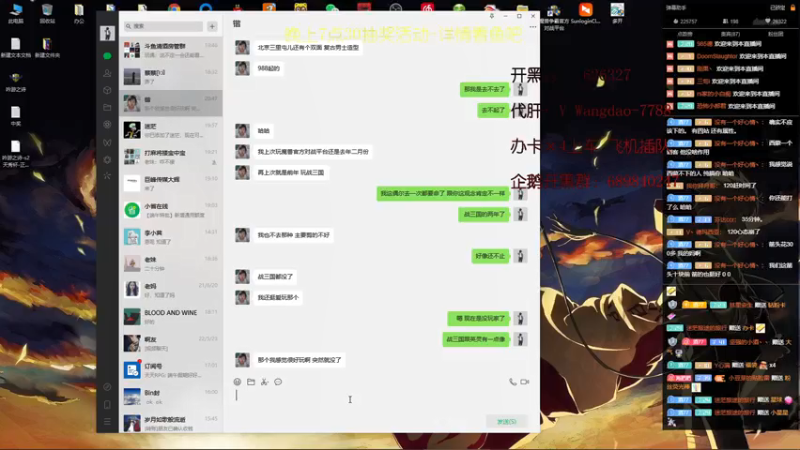Open chat with Bin射
The height and width of the screenshot is (450, 800).
(x=170, y=396)
